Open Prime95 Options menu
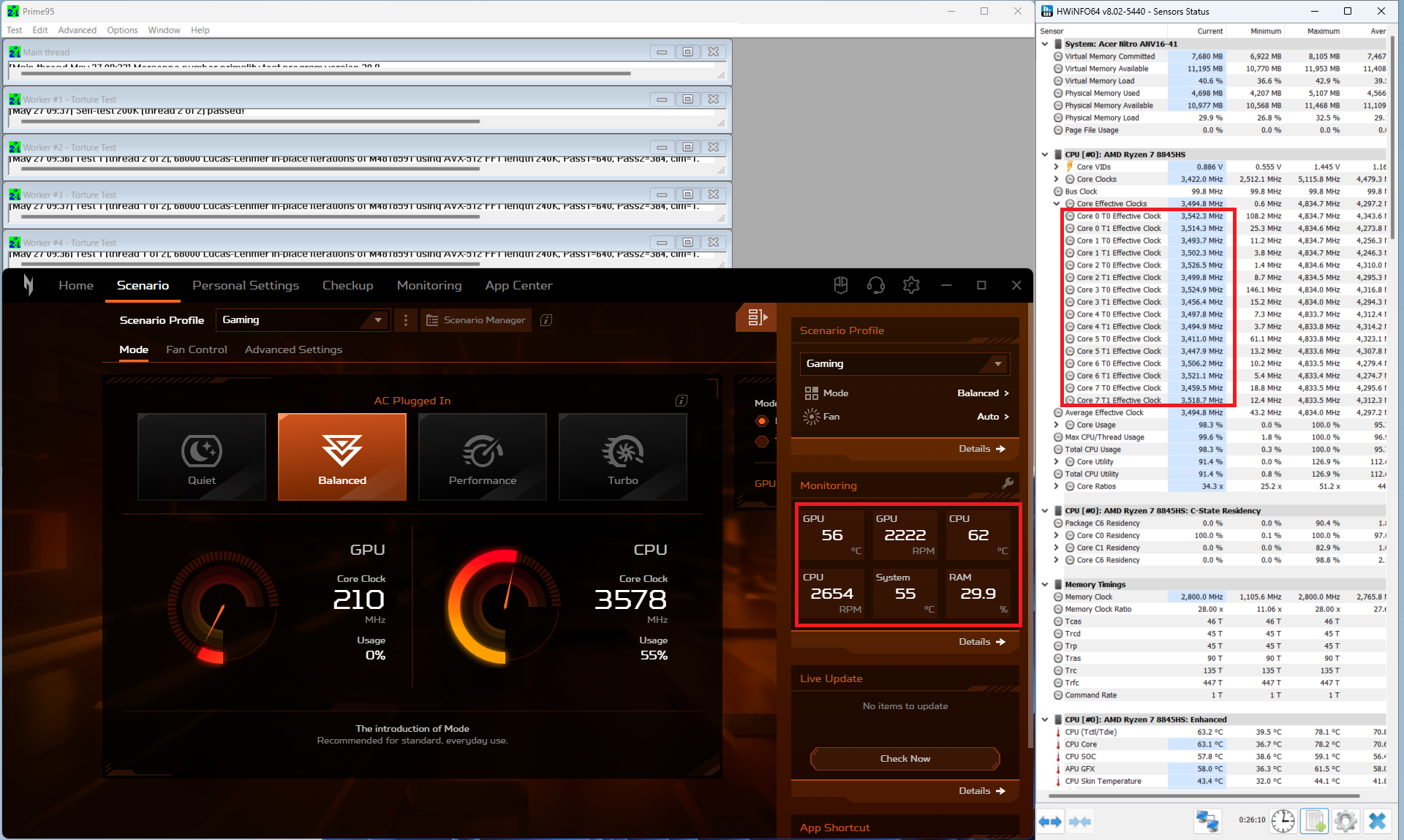This screenshot has height=840, width=1404. pos(122,30)
